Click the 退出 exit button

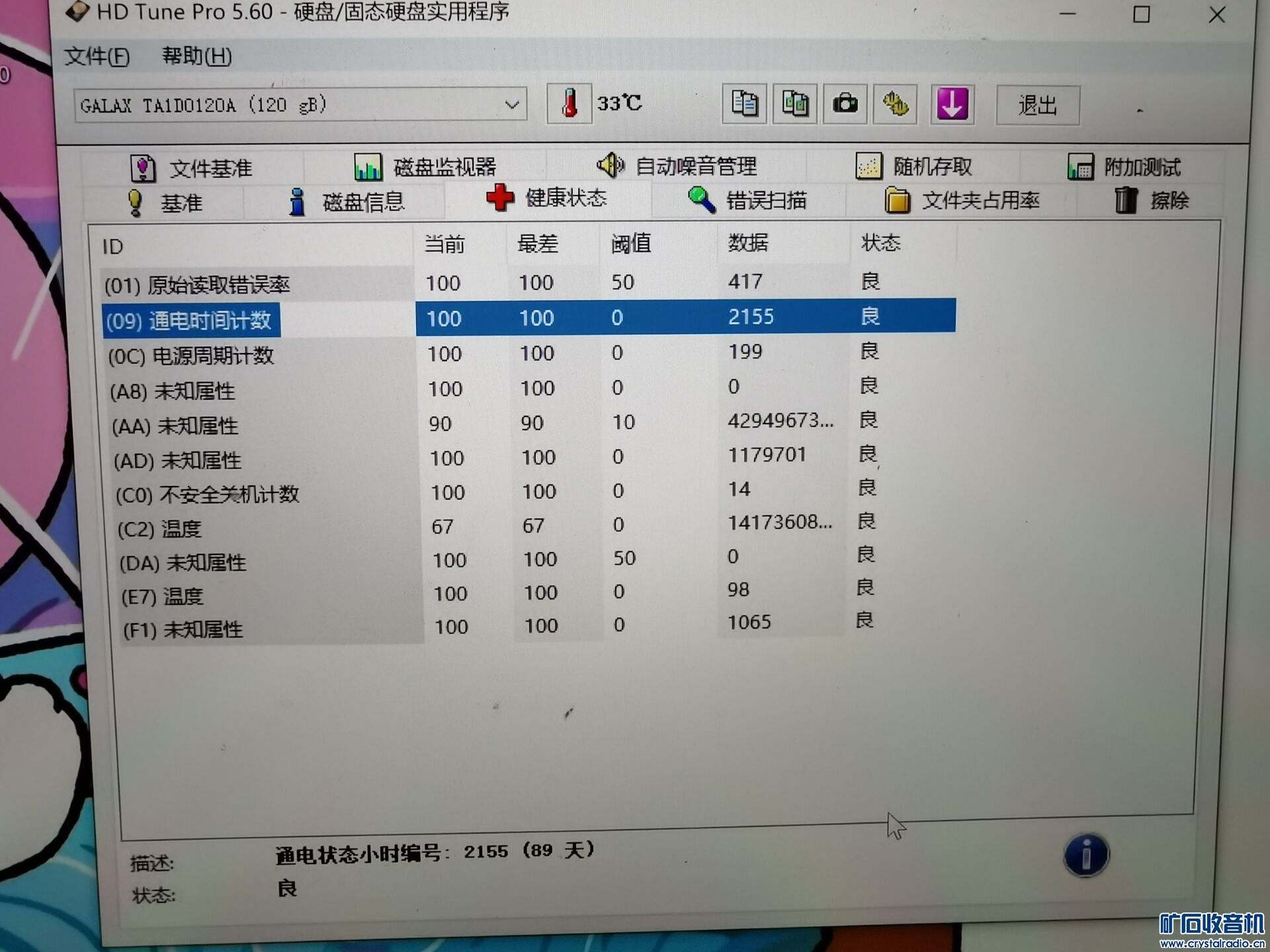(x=1038, y=105)
